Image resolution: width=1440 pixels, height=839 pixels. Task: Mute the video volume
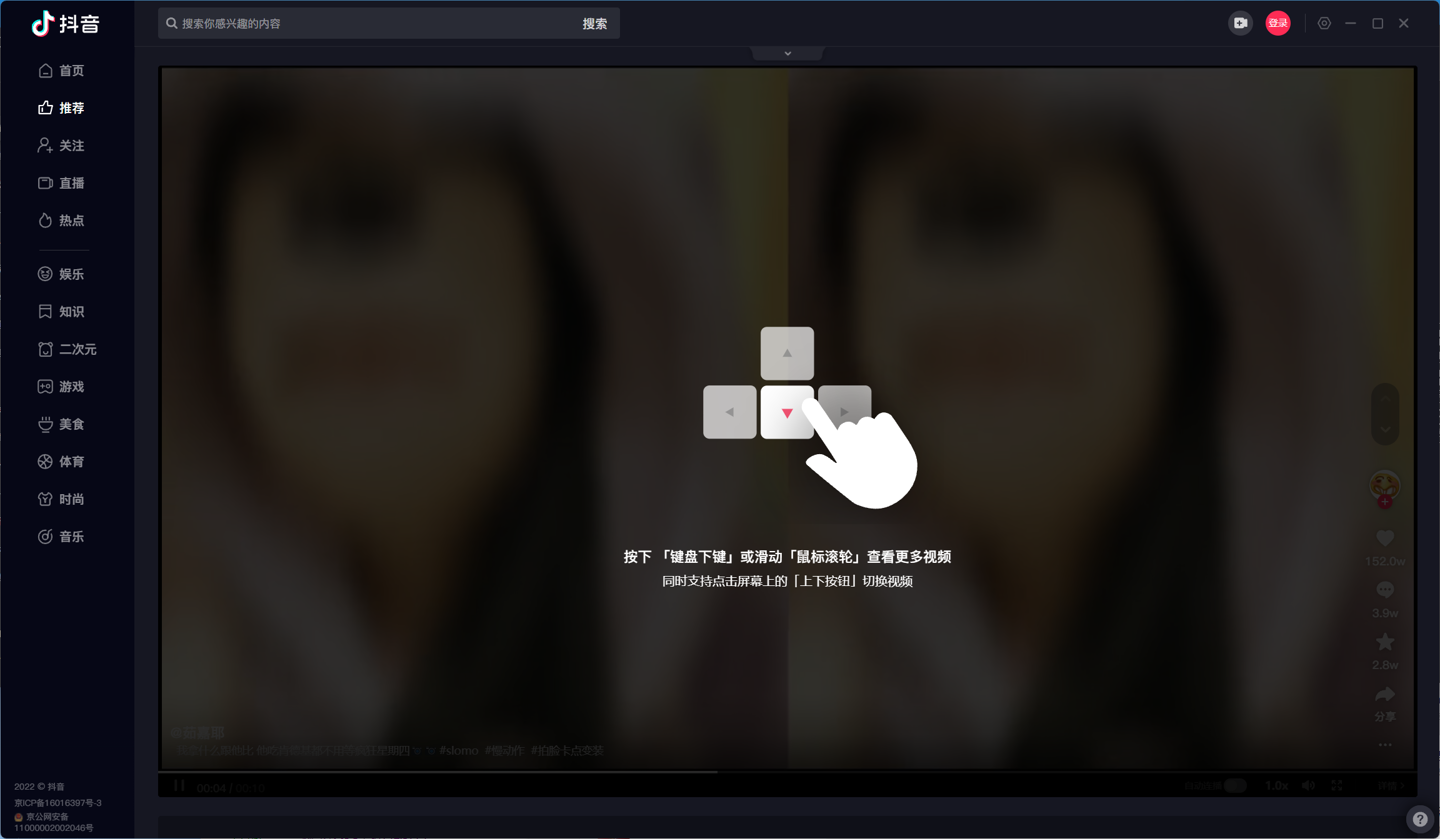(x=1308, y=786)
